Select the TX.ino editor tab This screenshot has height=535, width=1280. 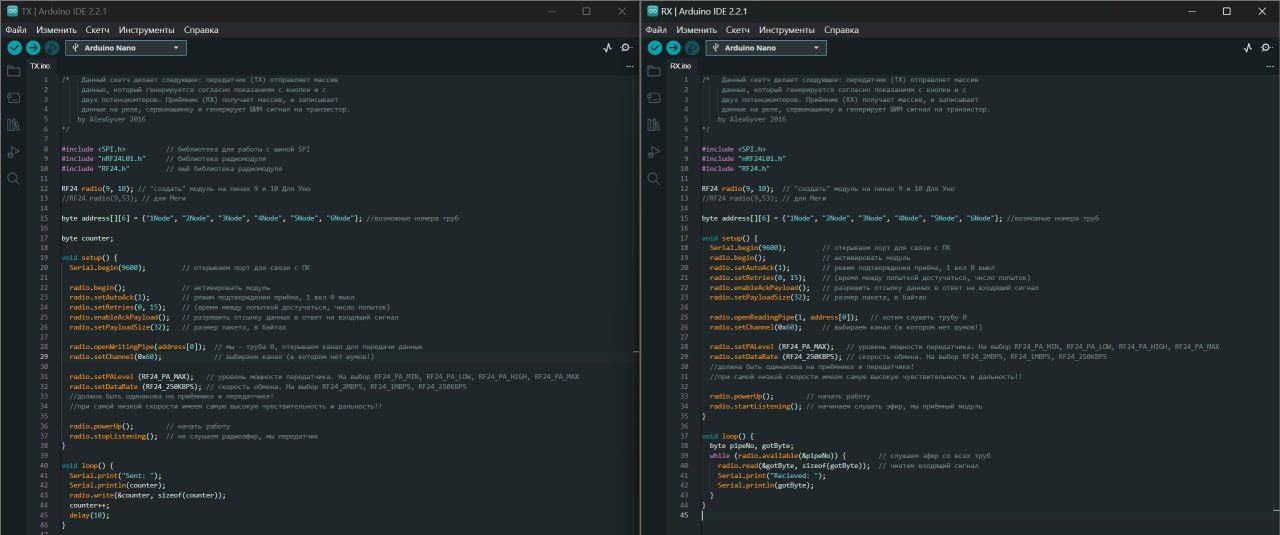39,66
